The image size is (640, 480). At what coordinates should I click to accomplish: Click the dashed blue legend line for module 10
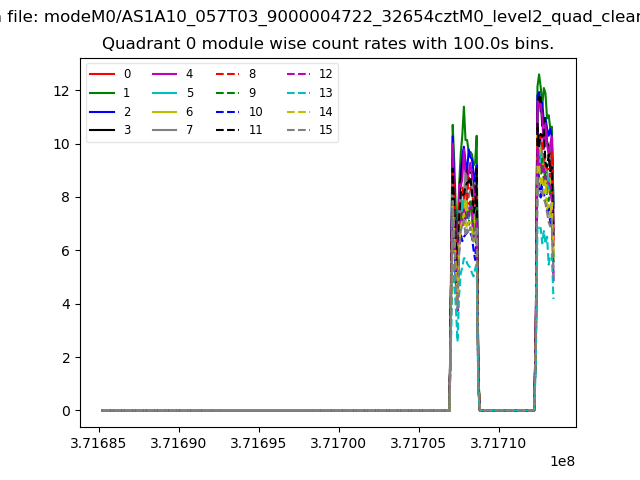tap(229, 111)
